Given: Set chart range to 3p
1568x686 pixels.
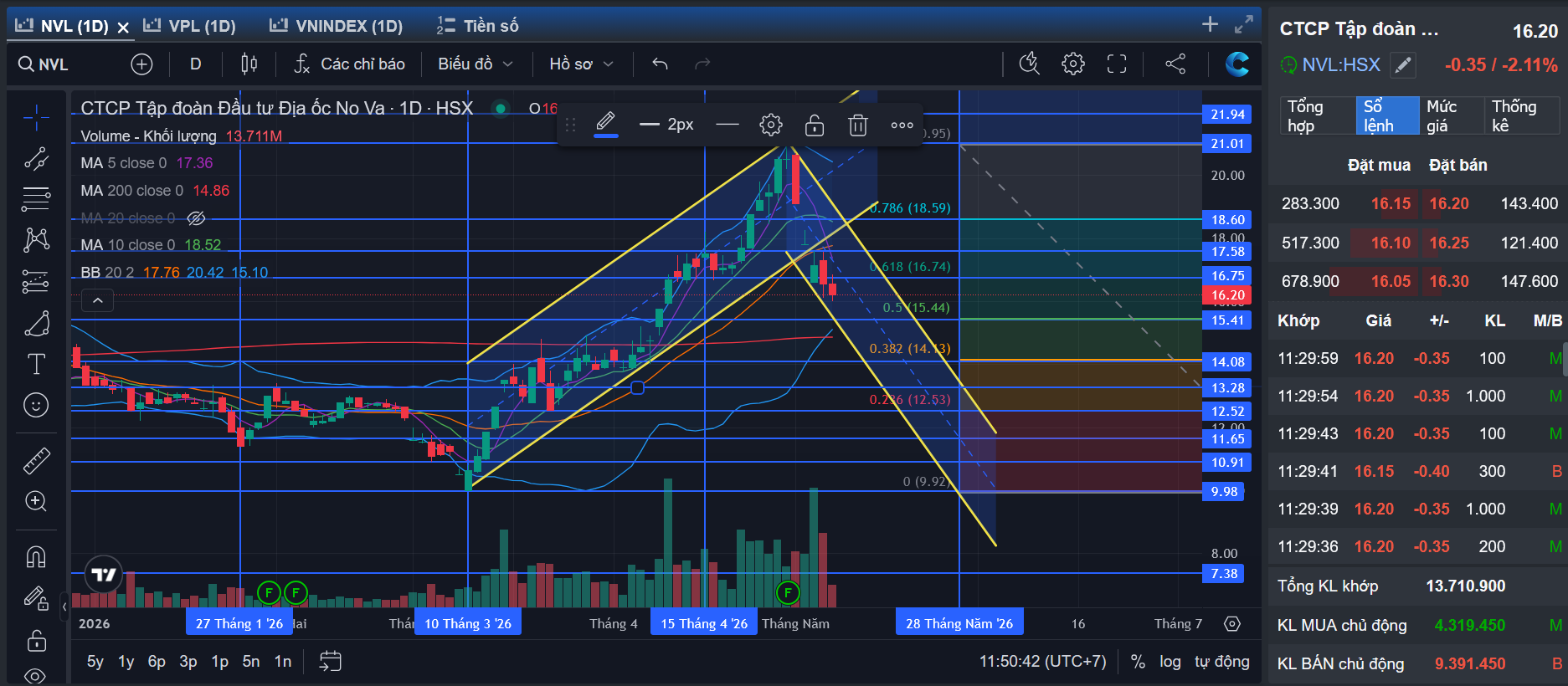Looking at the screenshot, I should [188, 662].
